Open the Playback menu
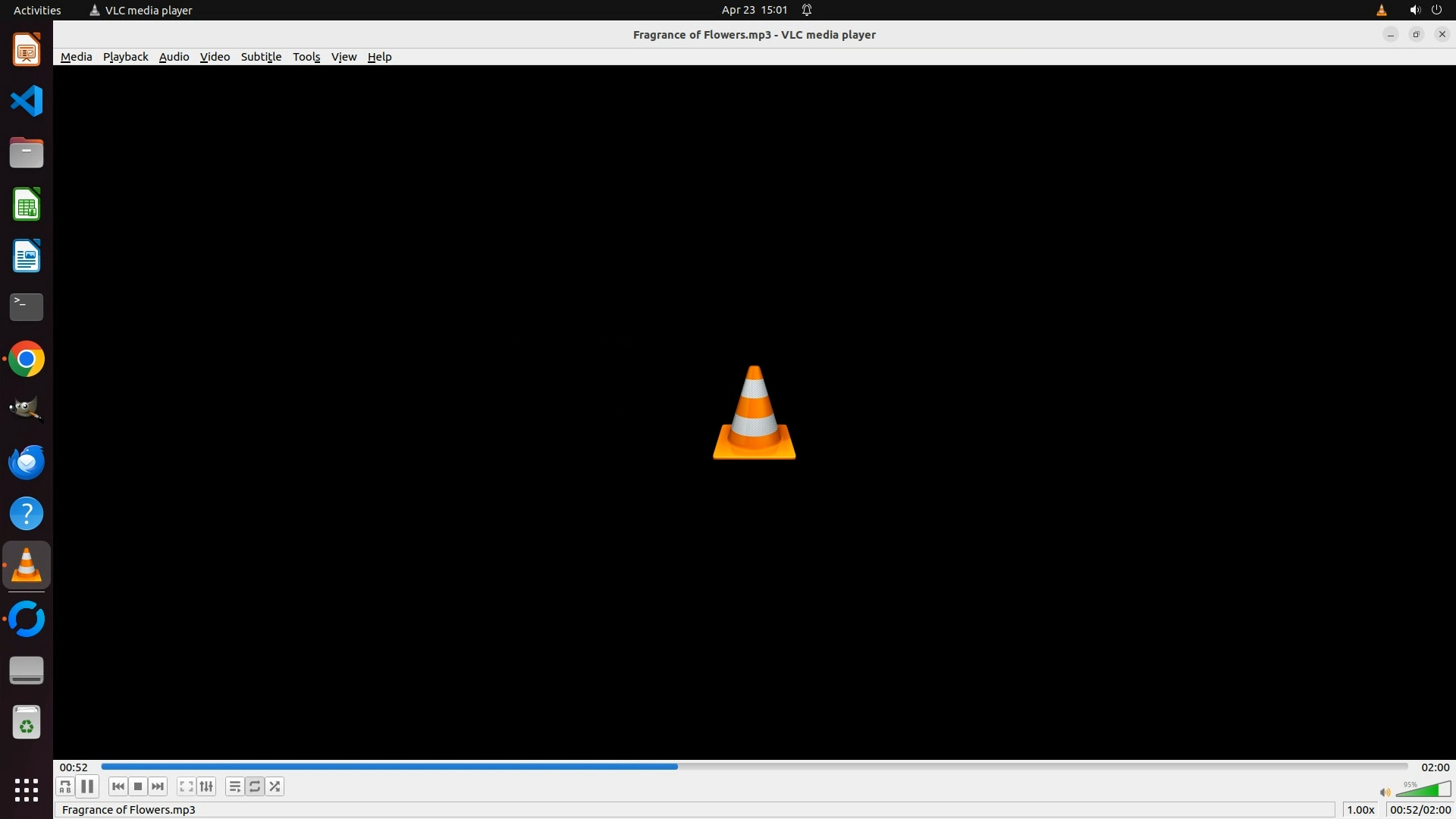1456x819 pixels. [125, 57]
